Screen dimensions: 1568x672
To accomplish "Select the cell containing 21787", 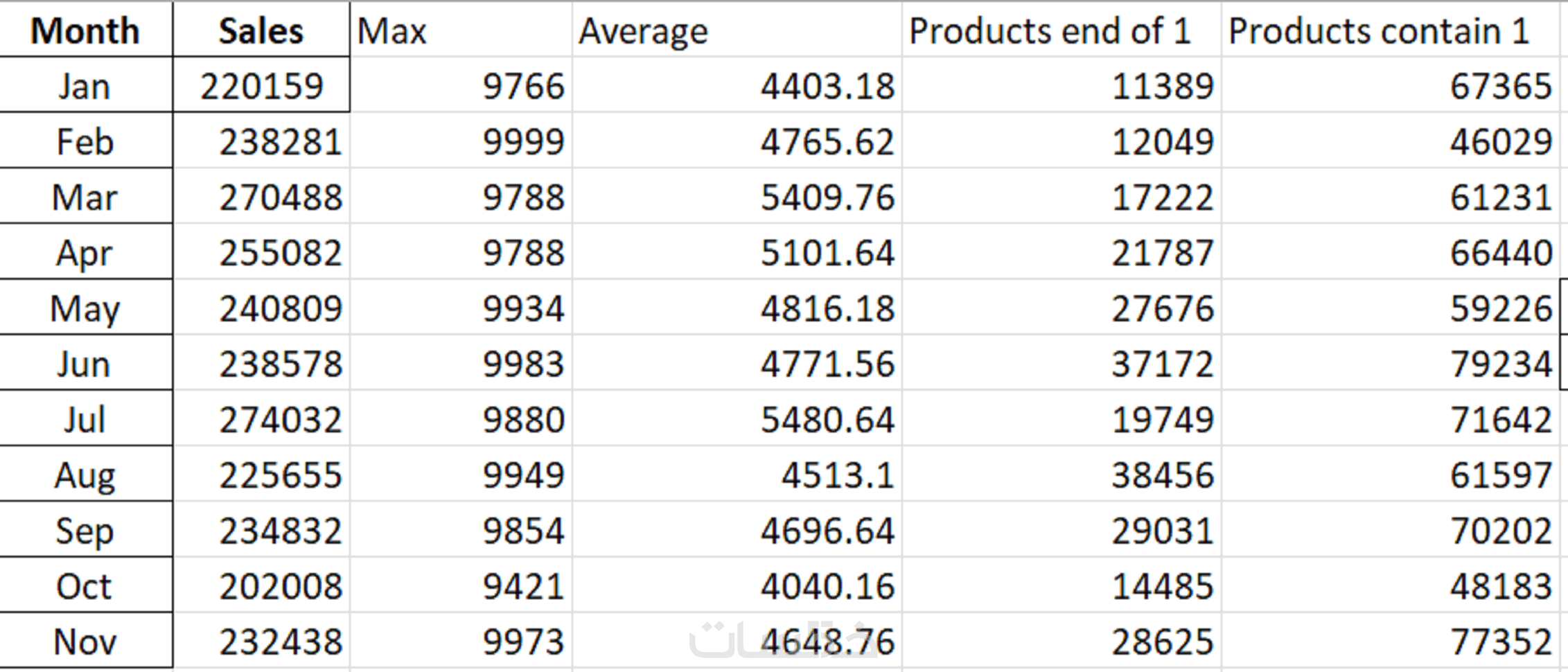I will pos(1061,253).
